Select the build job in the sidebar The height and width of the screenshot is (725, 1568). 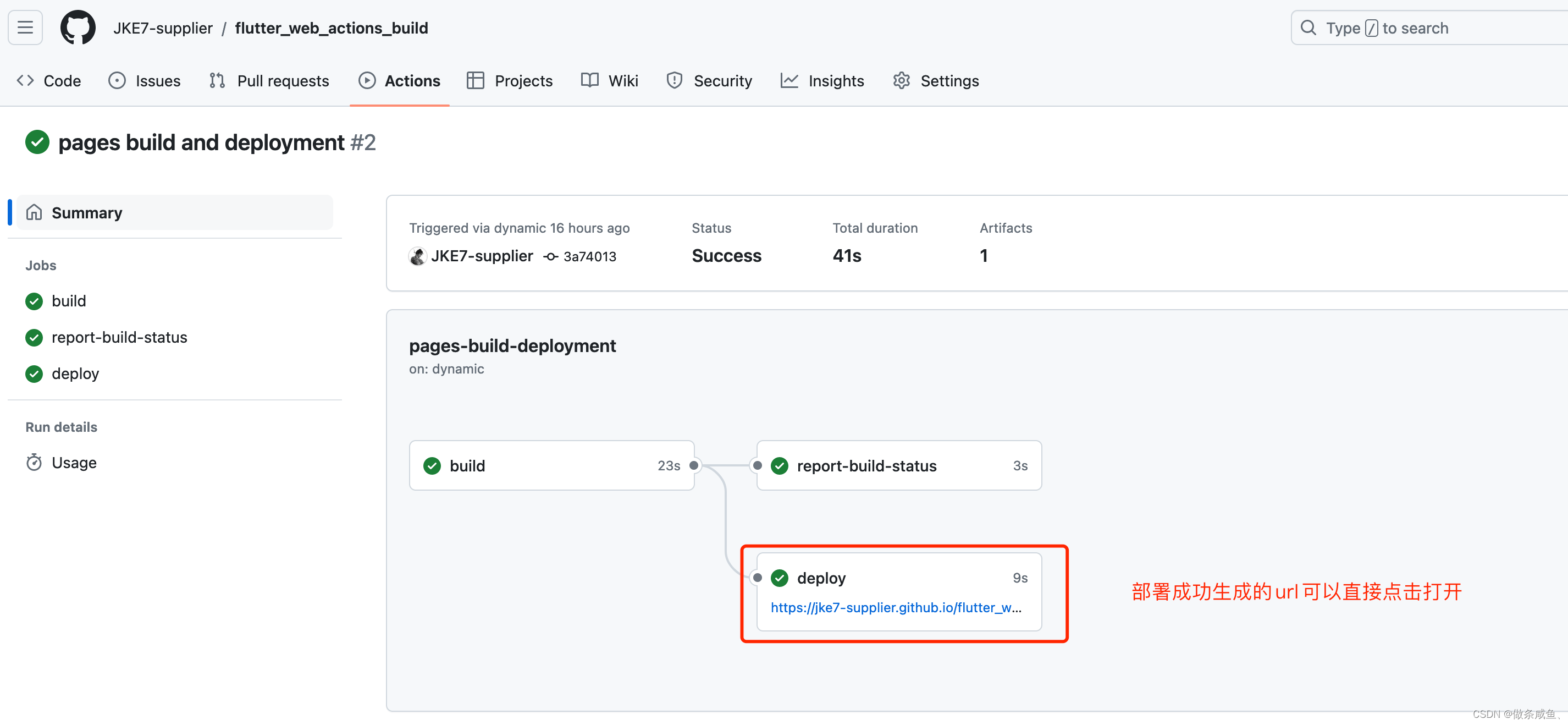[69, 301]
